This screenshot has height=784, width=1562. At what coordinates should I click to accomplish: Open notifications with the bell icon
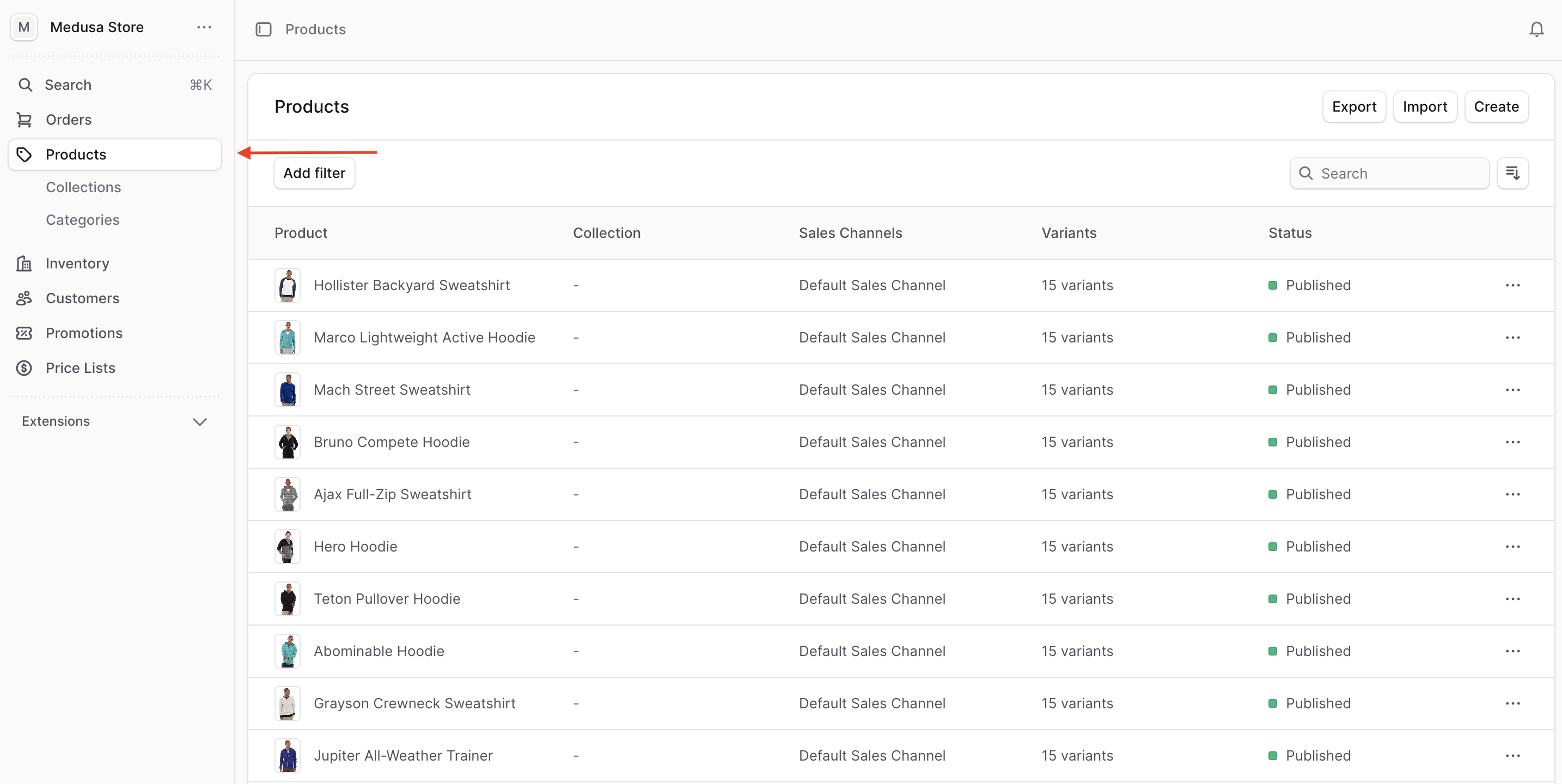point(1536,28)
